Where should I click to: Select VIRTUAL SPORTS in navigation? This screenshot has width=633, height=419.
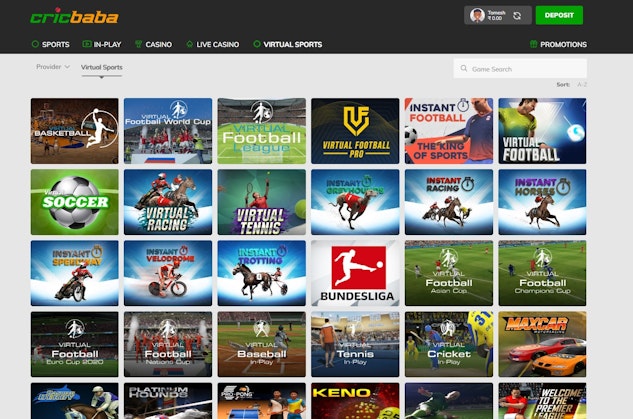[287, 44]
